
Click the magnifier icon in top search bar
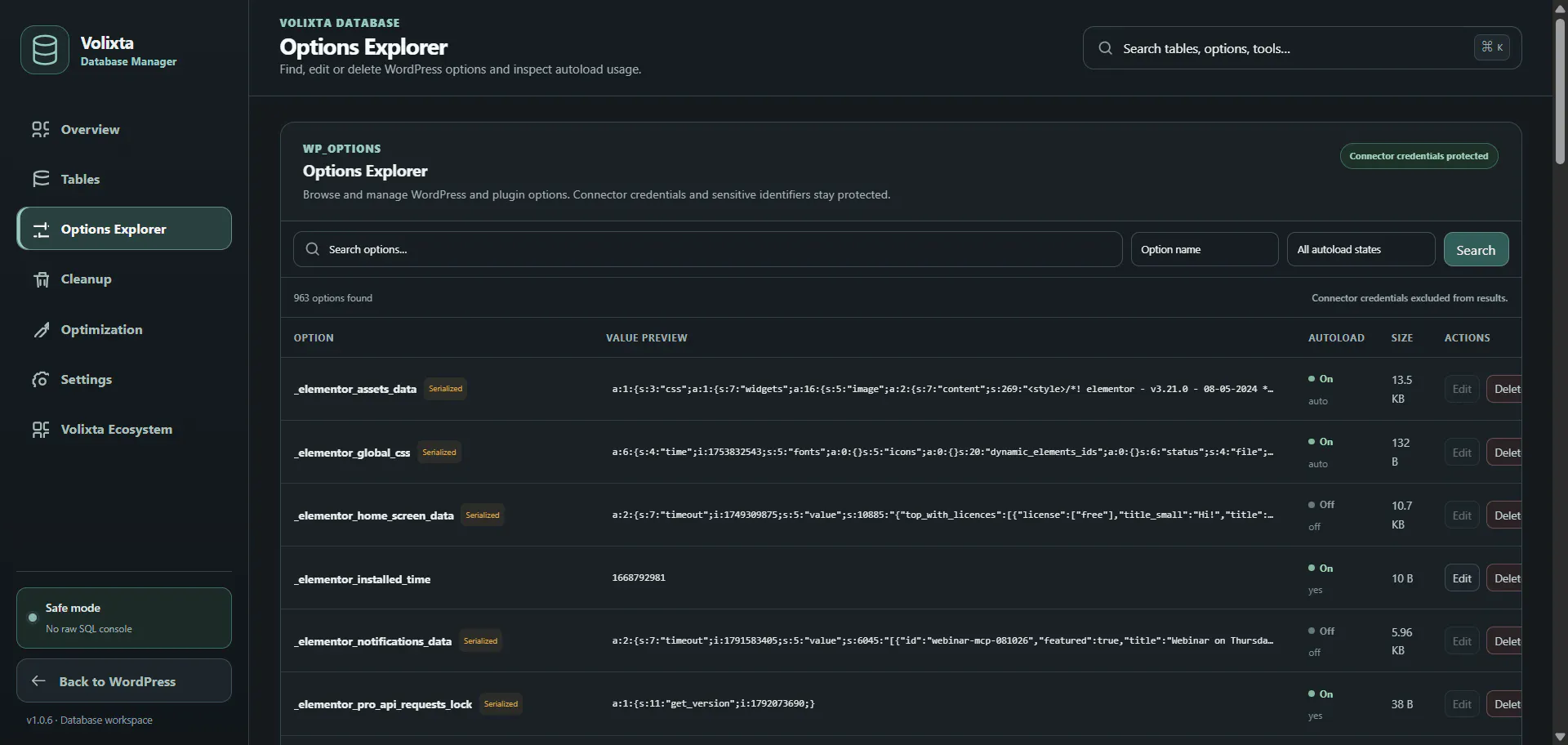[1105, 48]
